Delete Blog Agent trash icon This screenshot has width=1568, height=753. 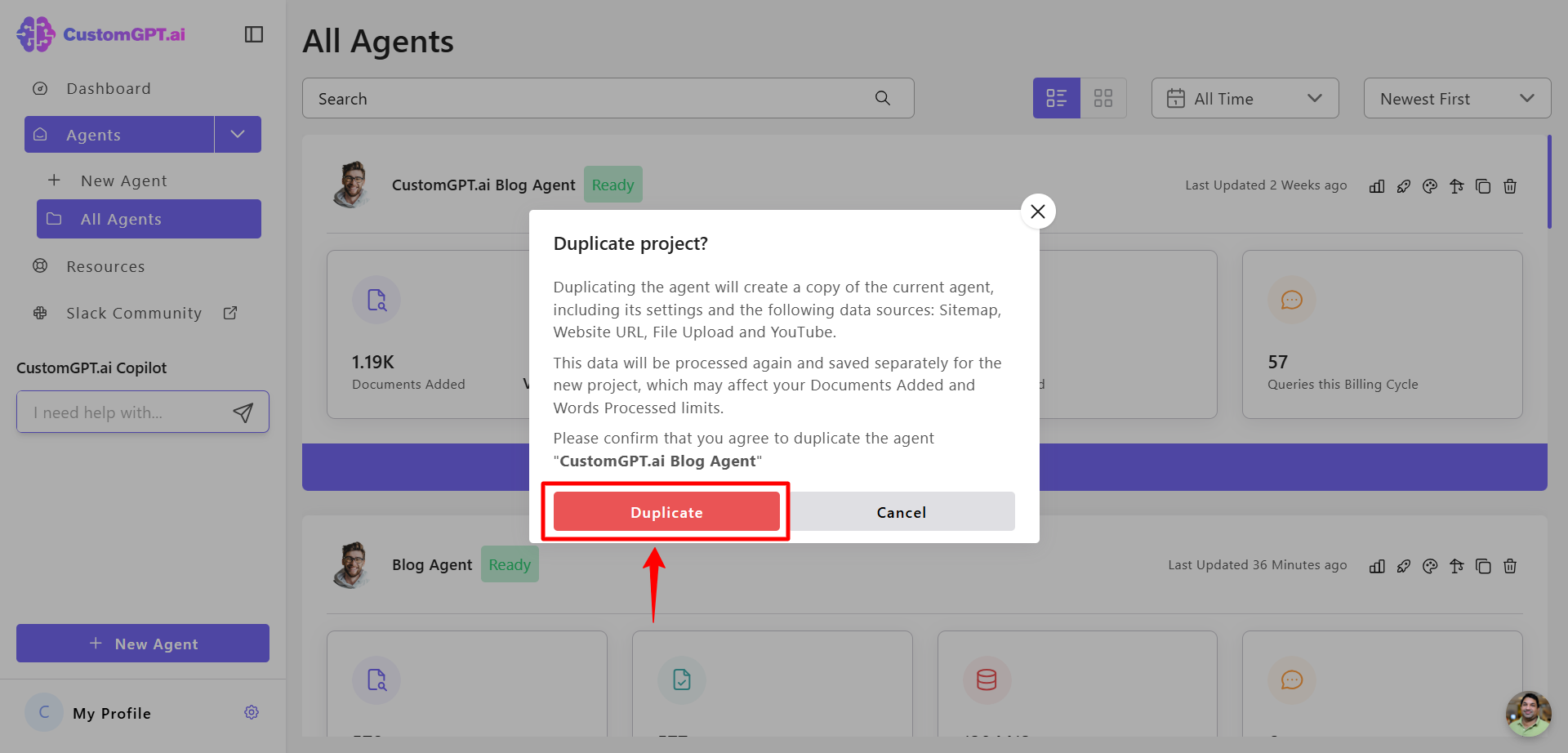click(x=1510, y=566)
